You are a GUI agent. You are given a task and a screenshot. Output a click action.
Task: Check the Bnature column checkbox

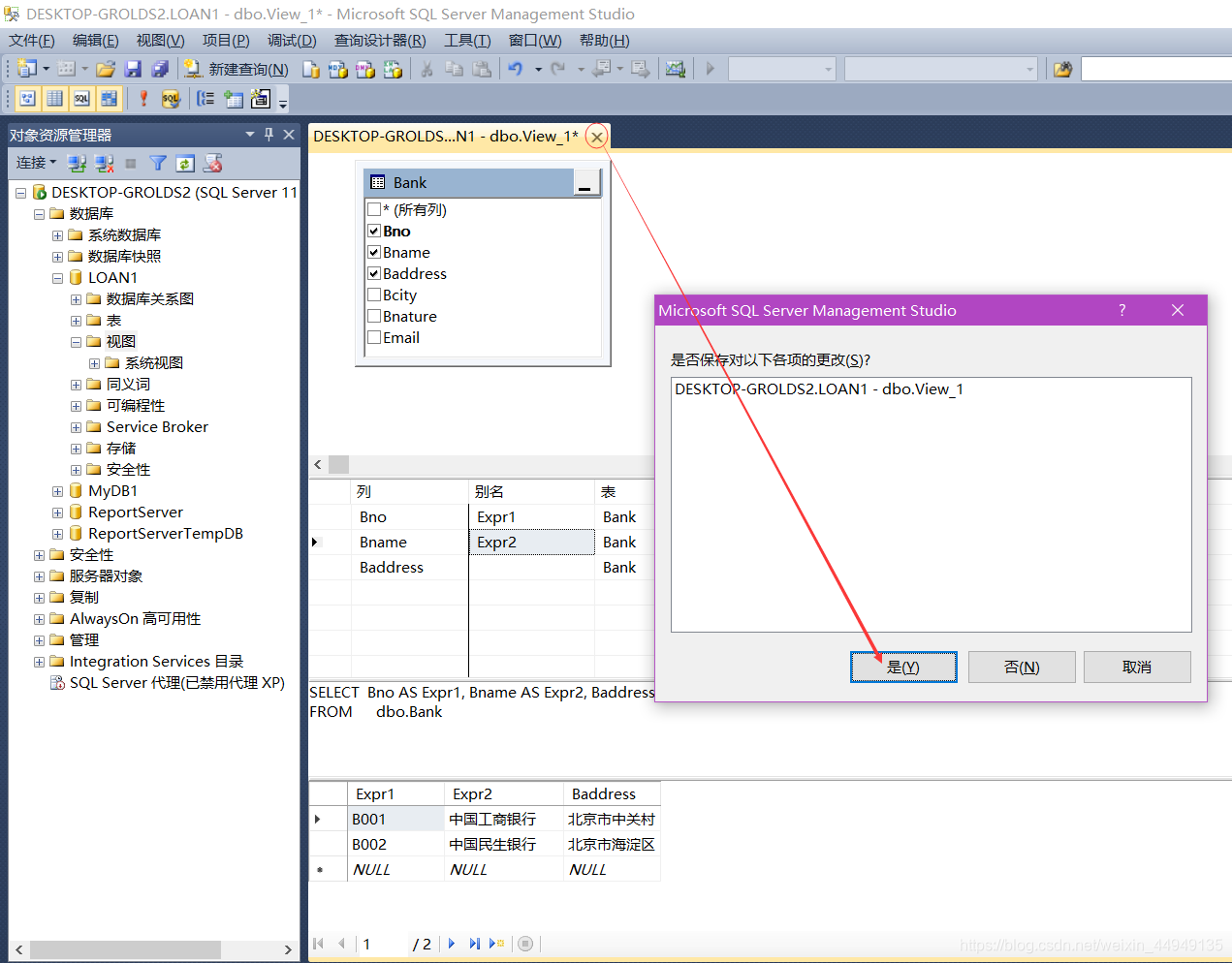(374, 316)
